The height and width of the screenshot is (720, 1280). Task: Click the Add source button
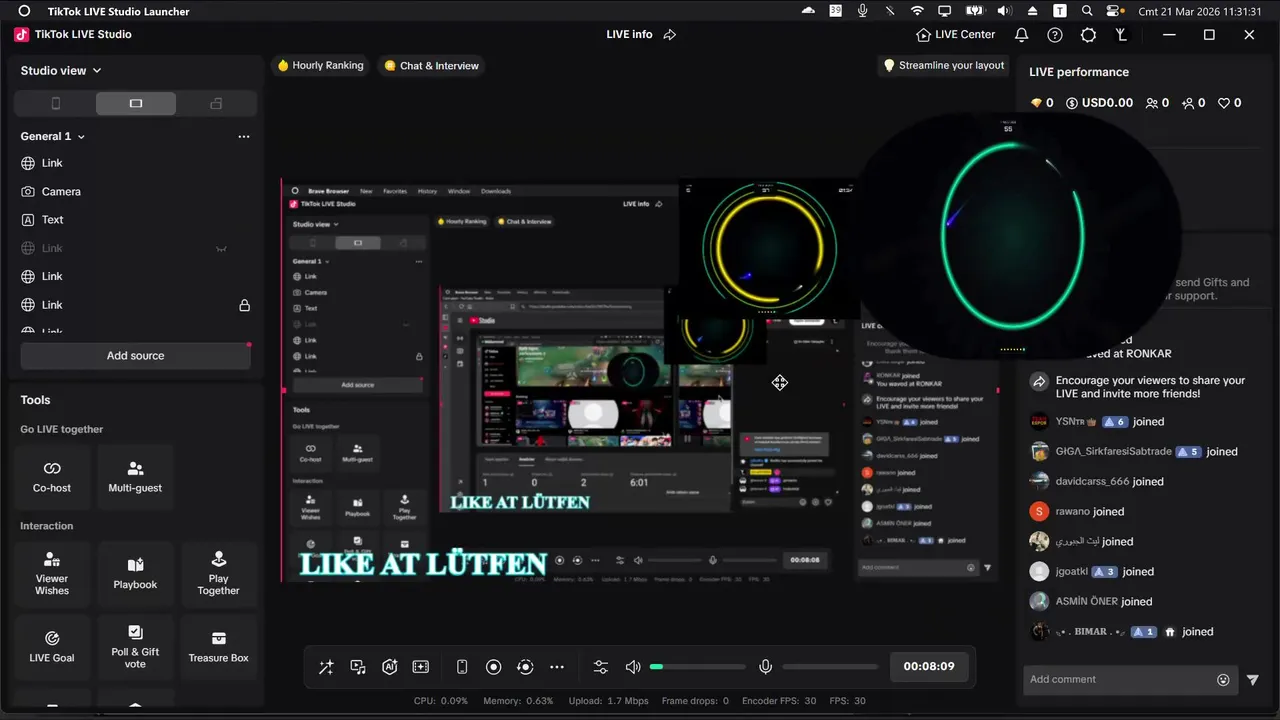135,356
